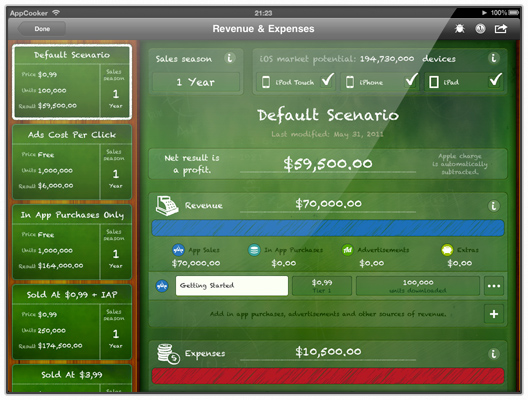Tap Result $164,000.00 in In App Purchases card
This screenshot has width=528, height=400.
(x=51, y=266)
